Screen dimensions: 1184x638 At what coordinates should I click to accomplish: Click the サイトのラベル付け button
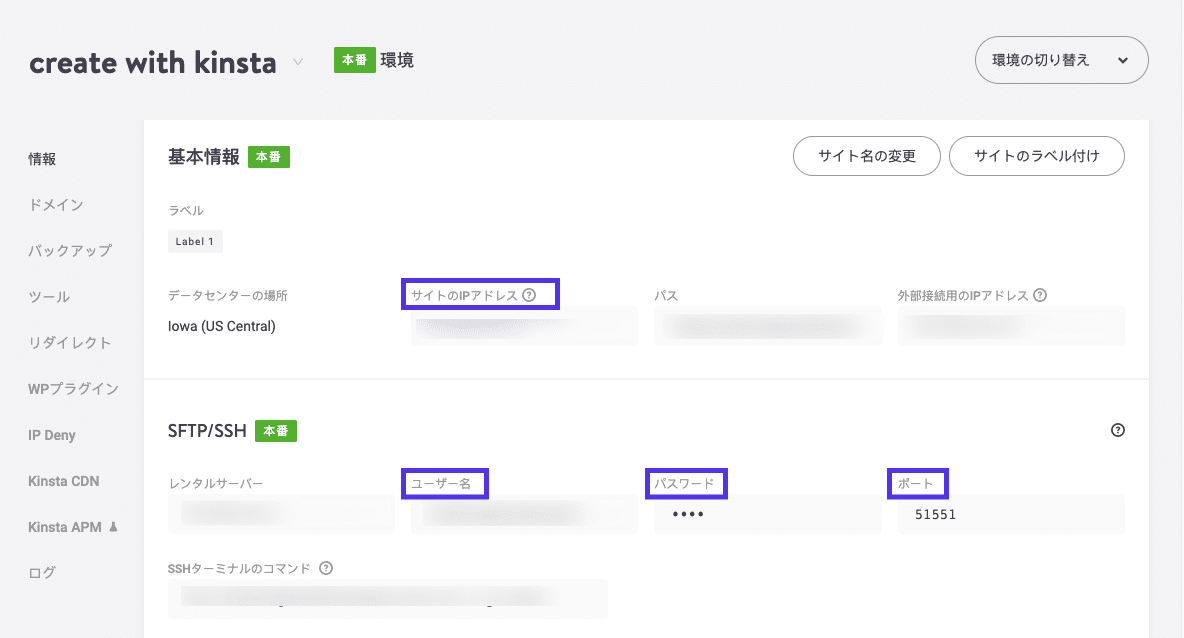[1036, 156]
